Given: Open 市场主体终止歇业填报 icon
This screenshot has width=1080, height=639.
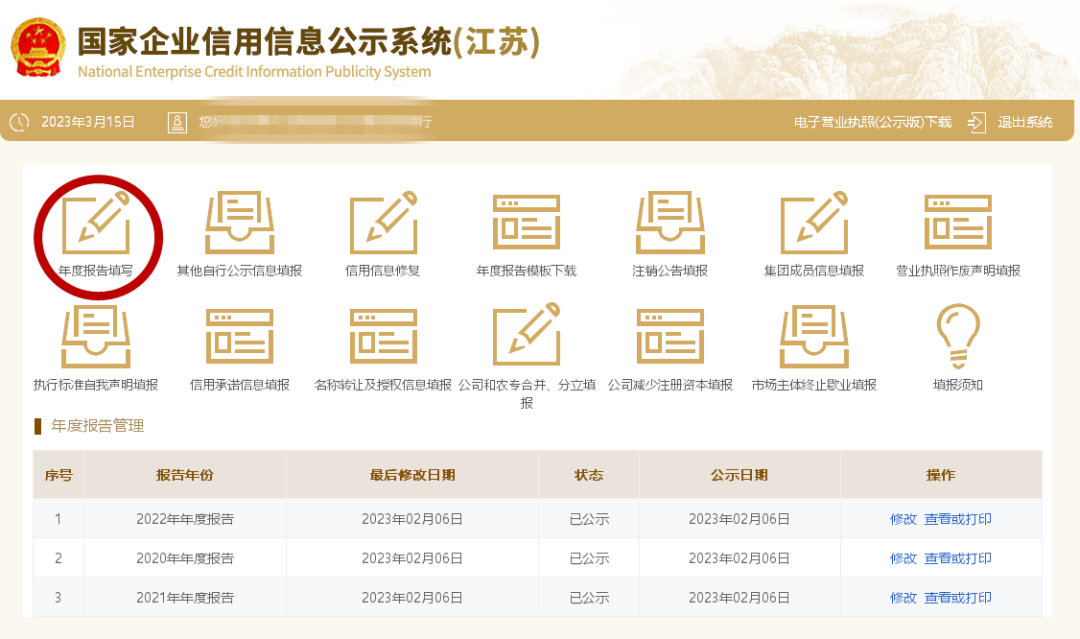Looking at the screenshot, I should [x=813, y=337].
